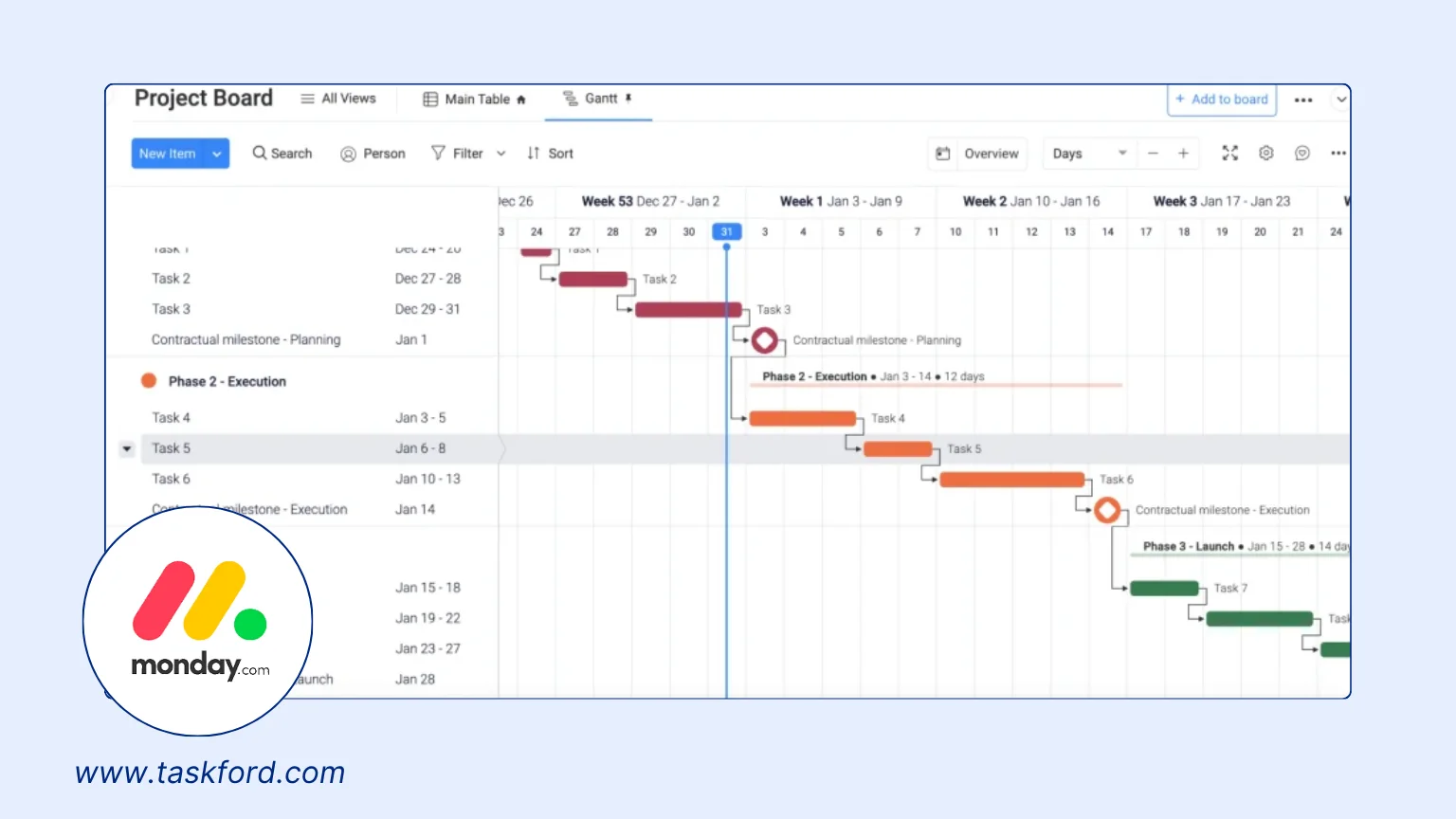The height and width of the screenshot is (819, 1456).
Task: Open the Search tool
Action: click(282, 154)
